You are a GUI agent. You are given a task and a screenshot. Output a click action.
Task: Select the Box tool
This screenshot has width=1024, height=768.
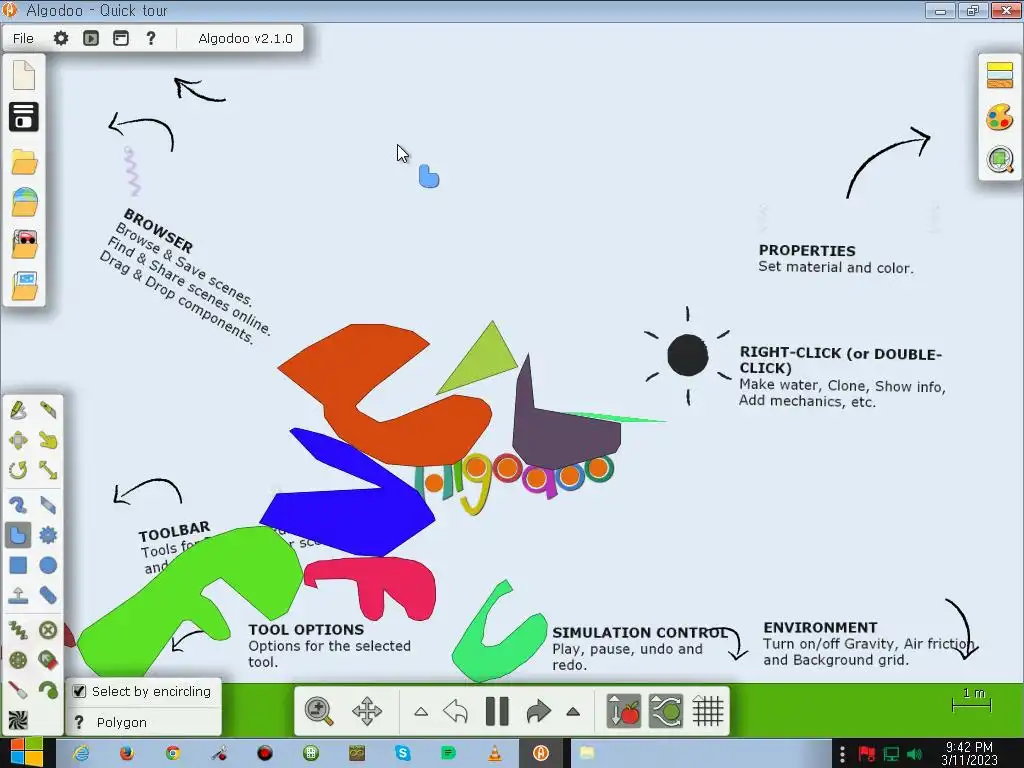(18, 565)
